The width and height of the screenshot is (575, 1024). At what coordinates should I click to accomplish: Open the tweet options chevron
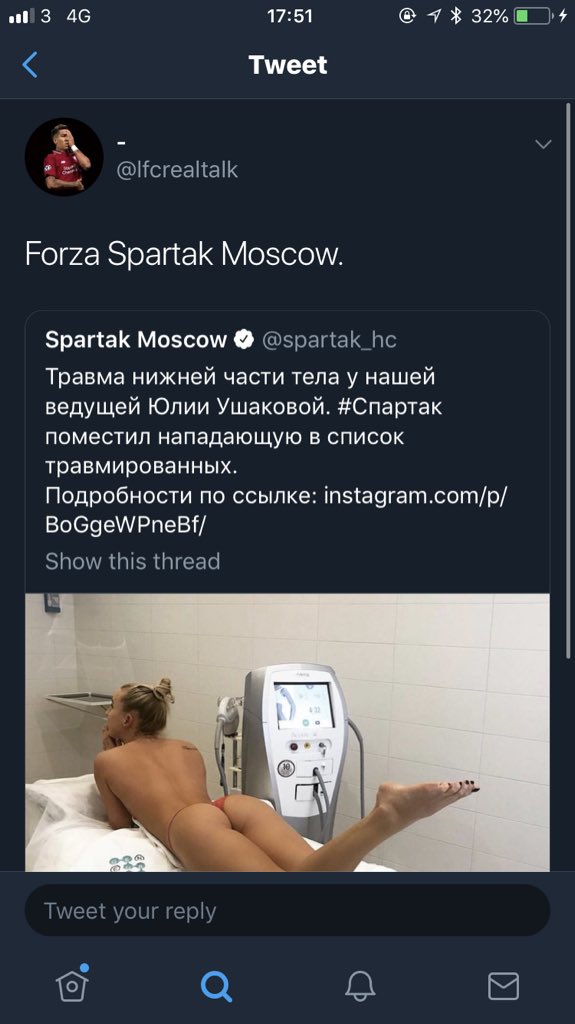[x=543, y=144]
